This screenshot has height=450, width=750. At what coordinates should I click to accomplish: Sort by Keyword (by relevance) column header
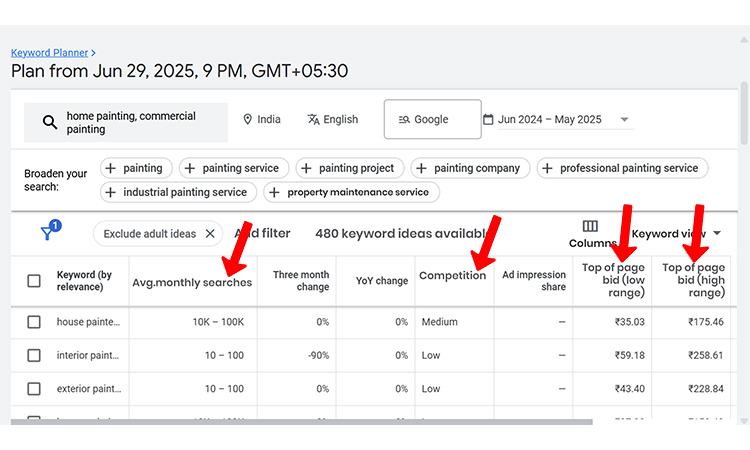click(84, 281)
